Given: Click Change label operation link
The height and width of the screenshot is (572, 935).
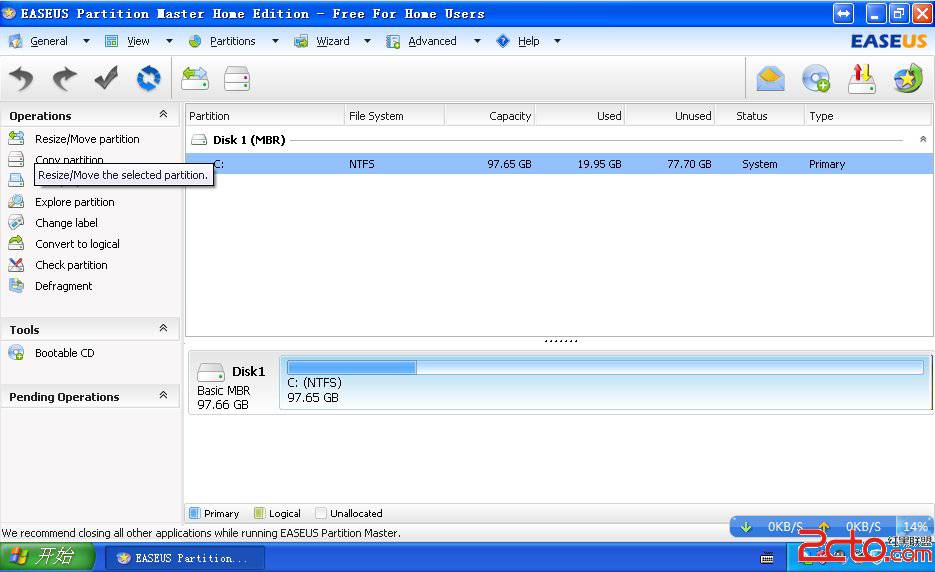Looking at the screenshot, I should (x=66, y=223).
